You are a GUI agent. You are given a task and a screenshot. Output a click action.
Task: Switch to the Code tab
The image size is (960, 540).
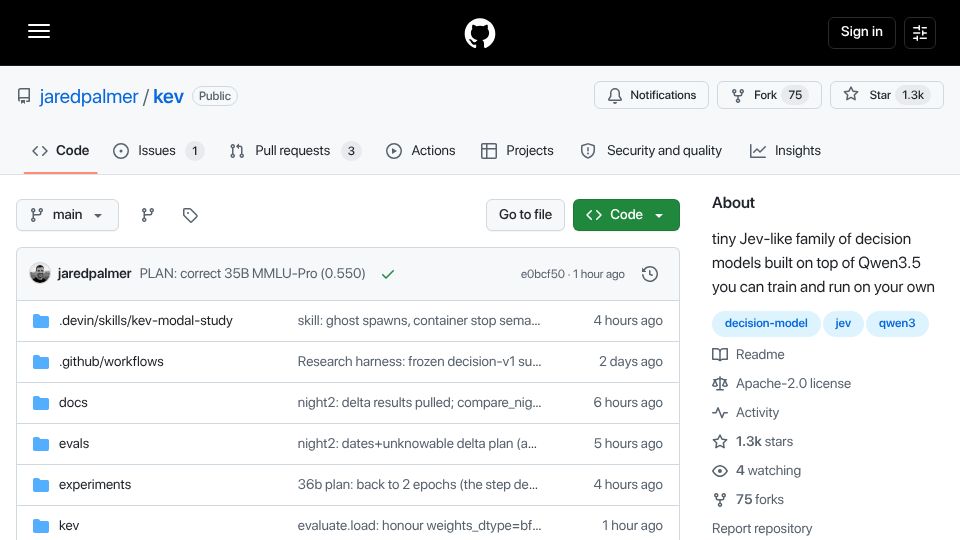click(61, 151)
